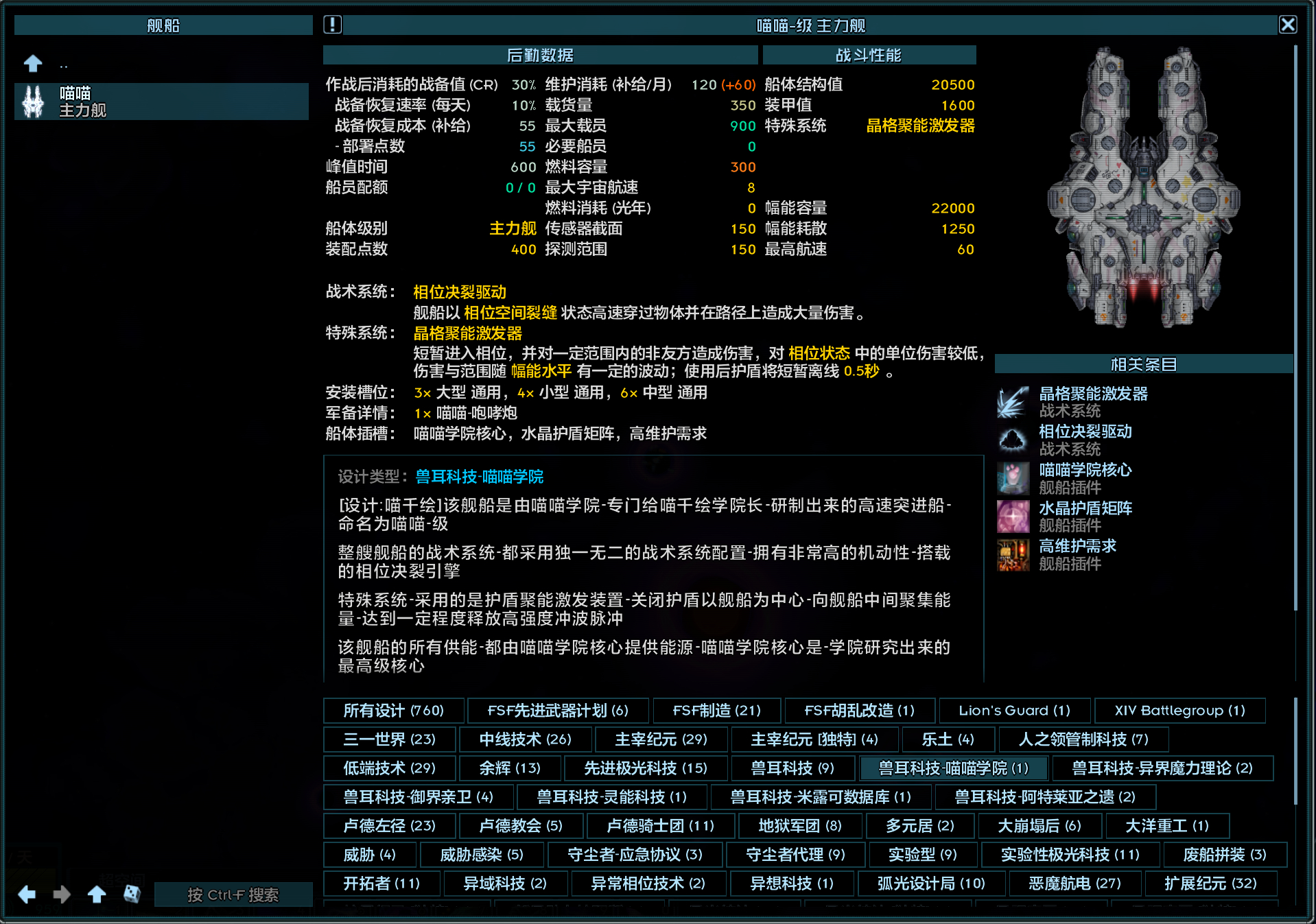Click the back navigation arrow icon

27,894
